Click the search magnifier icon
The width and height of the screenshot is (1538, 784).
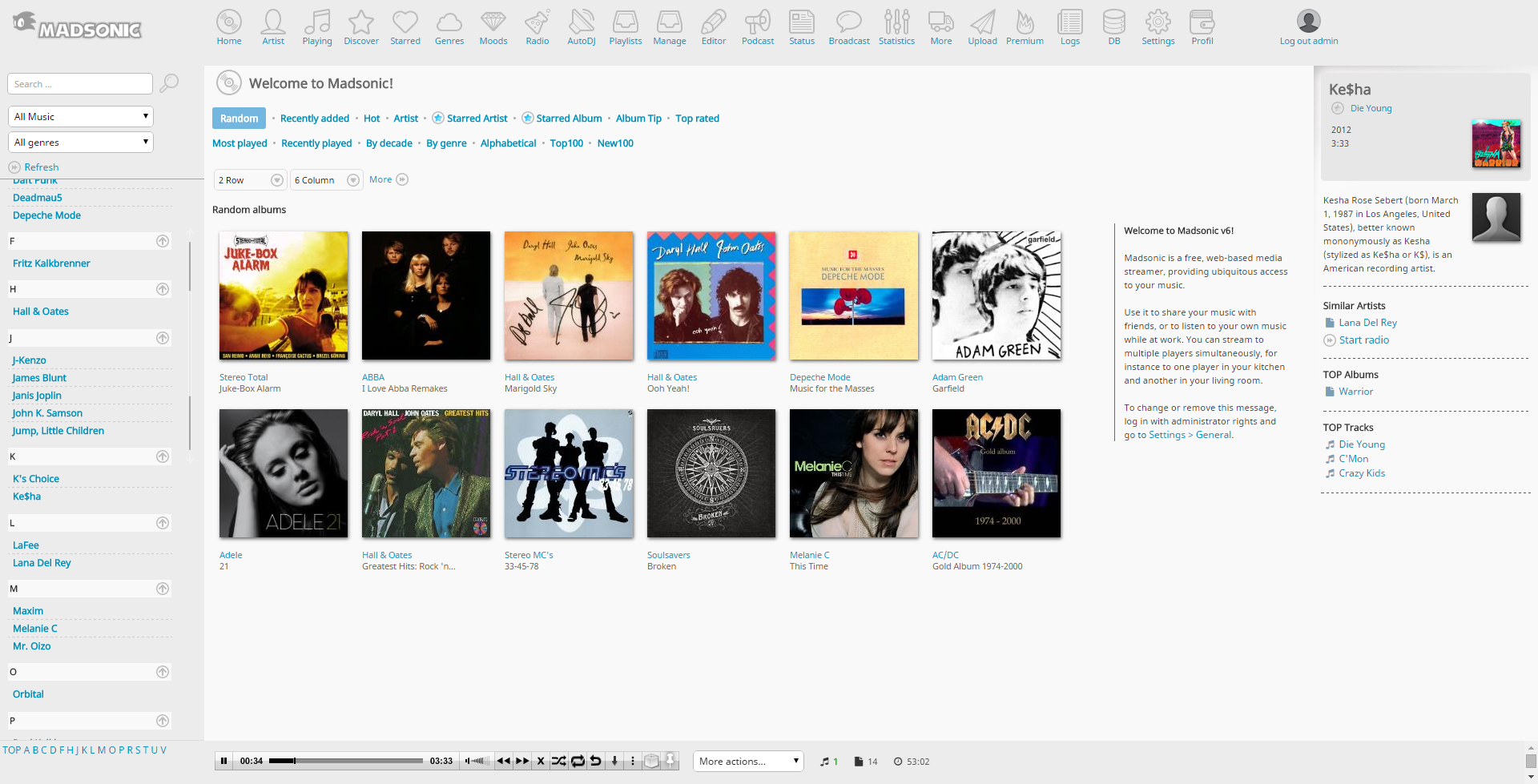[169, 83]
